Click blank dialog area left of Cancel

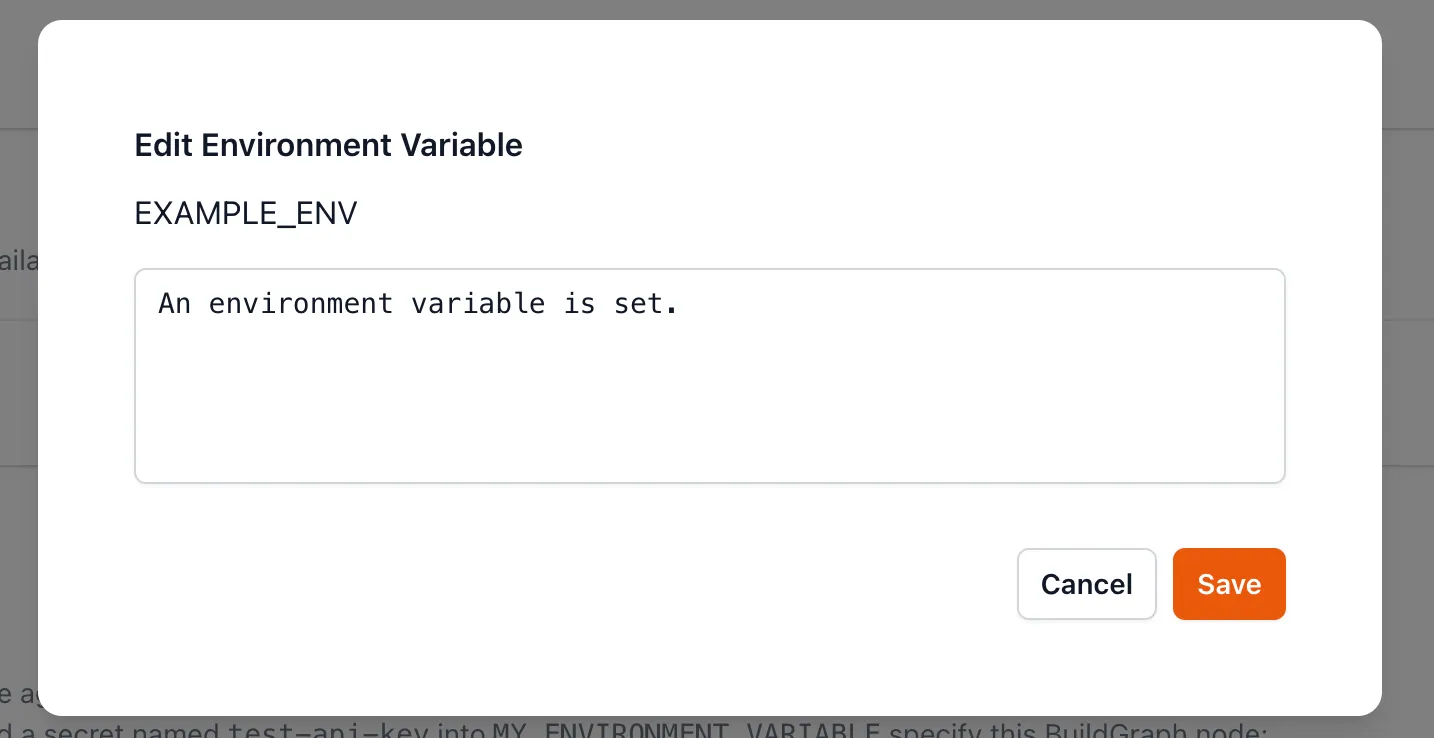600,584
